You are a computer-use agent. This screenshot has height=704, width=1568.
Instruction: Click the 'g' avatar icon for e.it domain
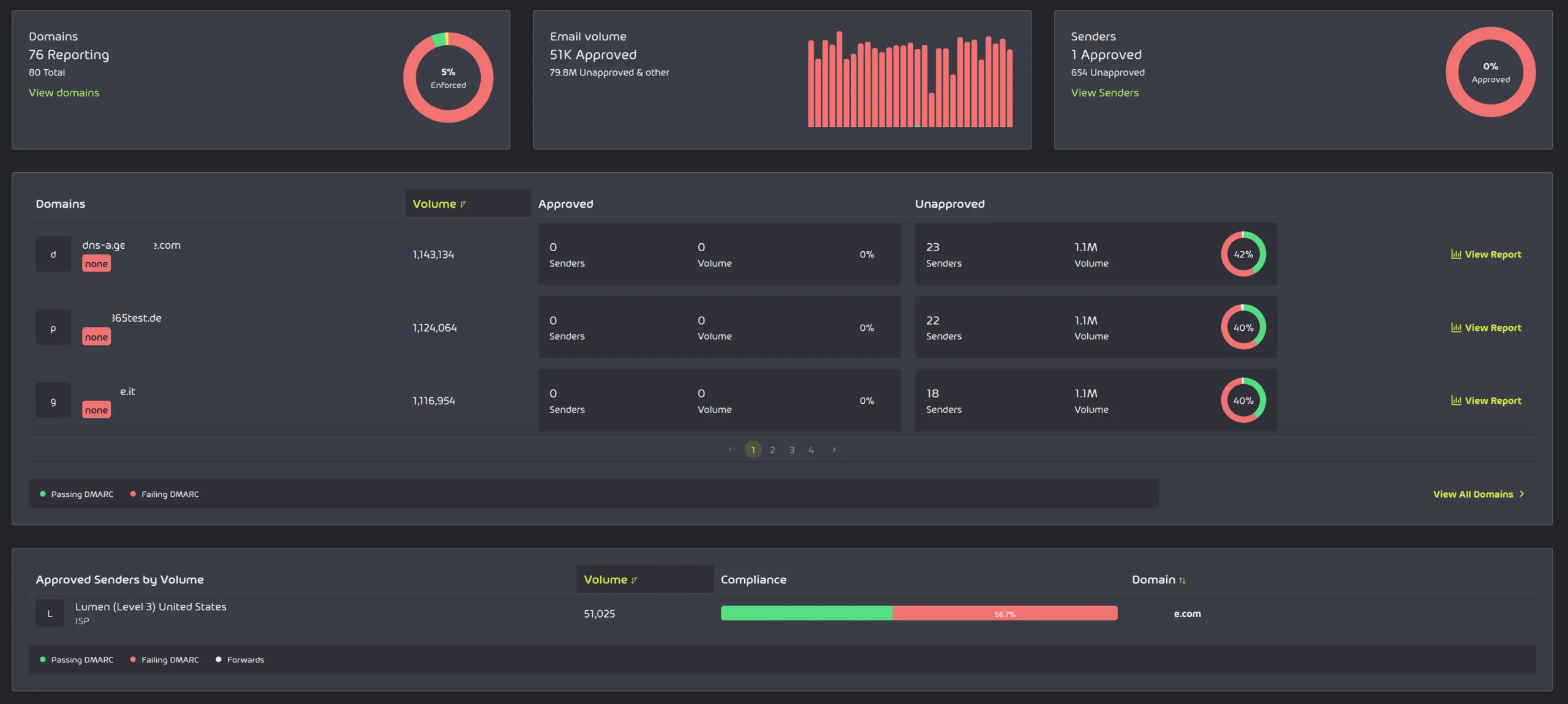coord(53,401)
